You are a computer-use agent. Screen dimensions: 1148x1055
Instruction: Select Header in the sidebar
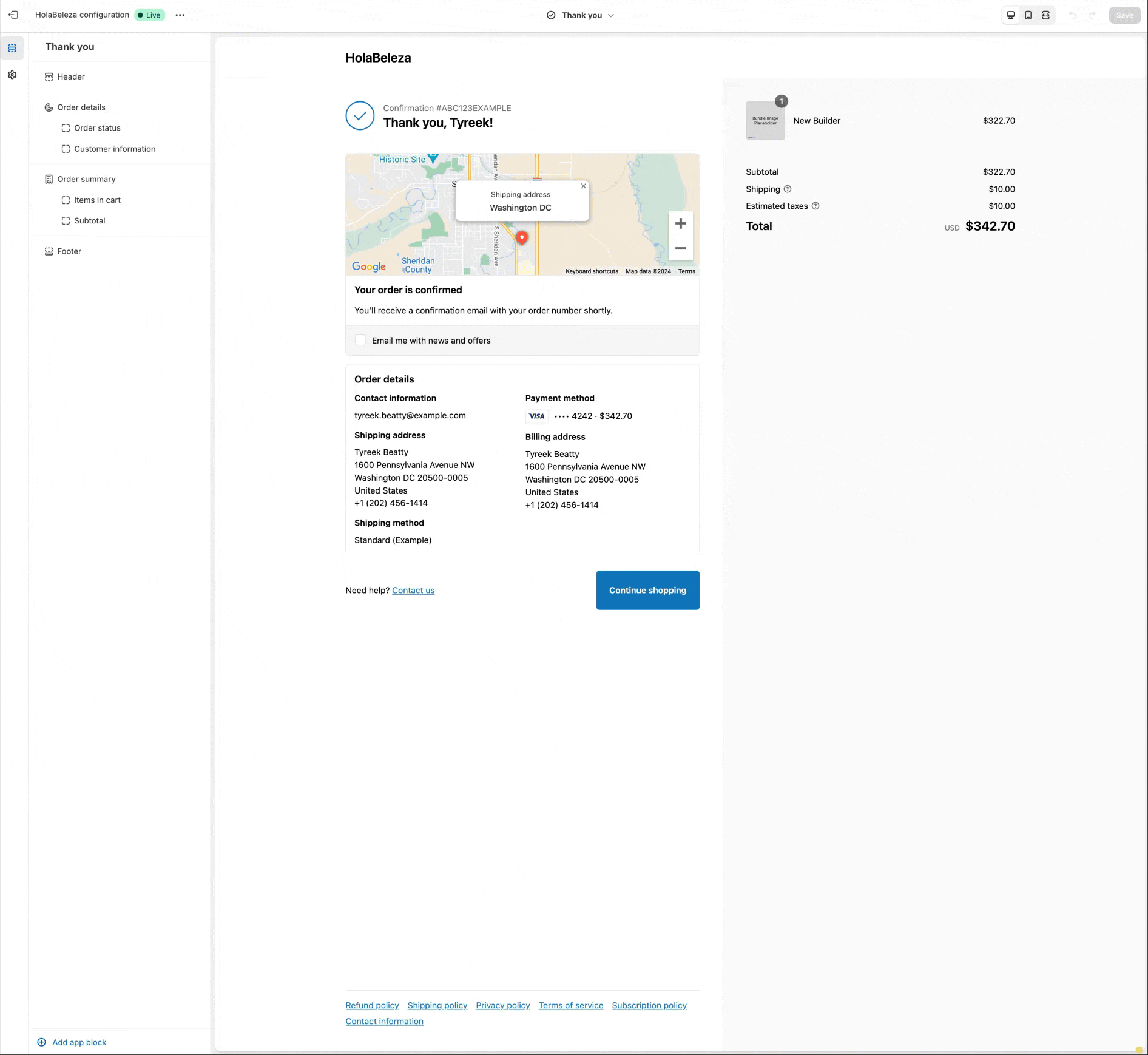tap(71, 76)
